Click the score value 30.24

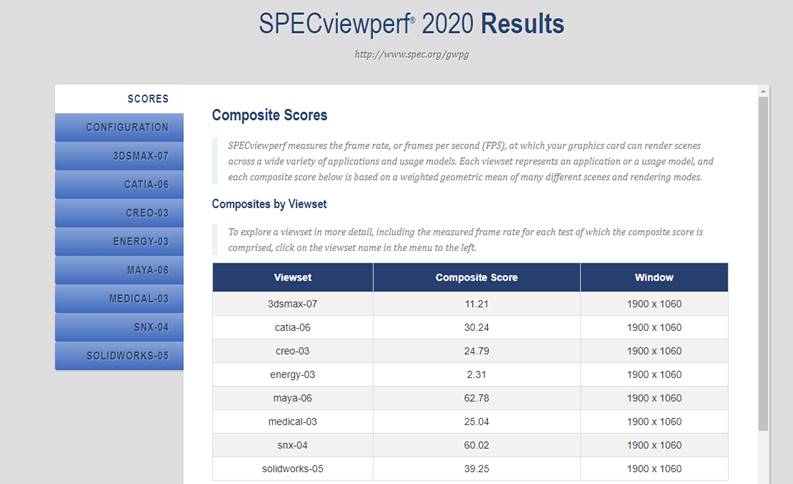click(x=476, y=327)
